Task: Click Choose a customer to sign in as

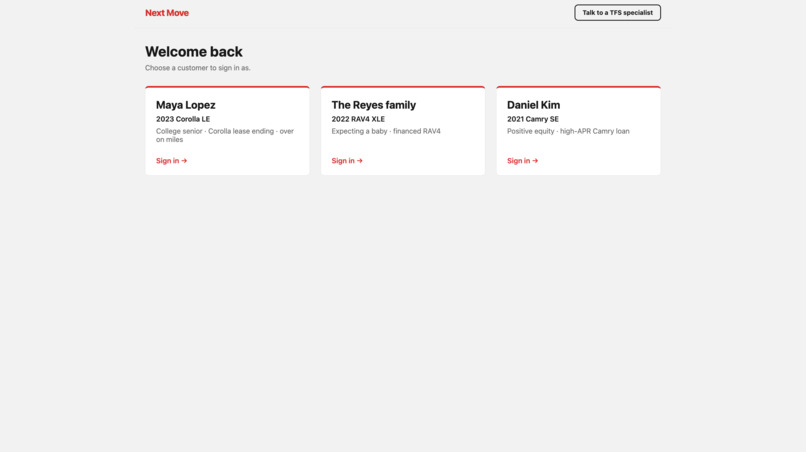Action: pyautogui.click(x=198, y=68)
